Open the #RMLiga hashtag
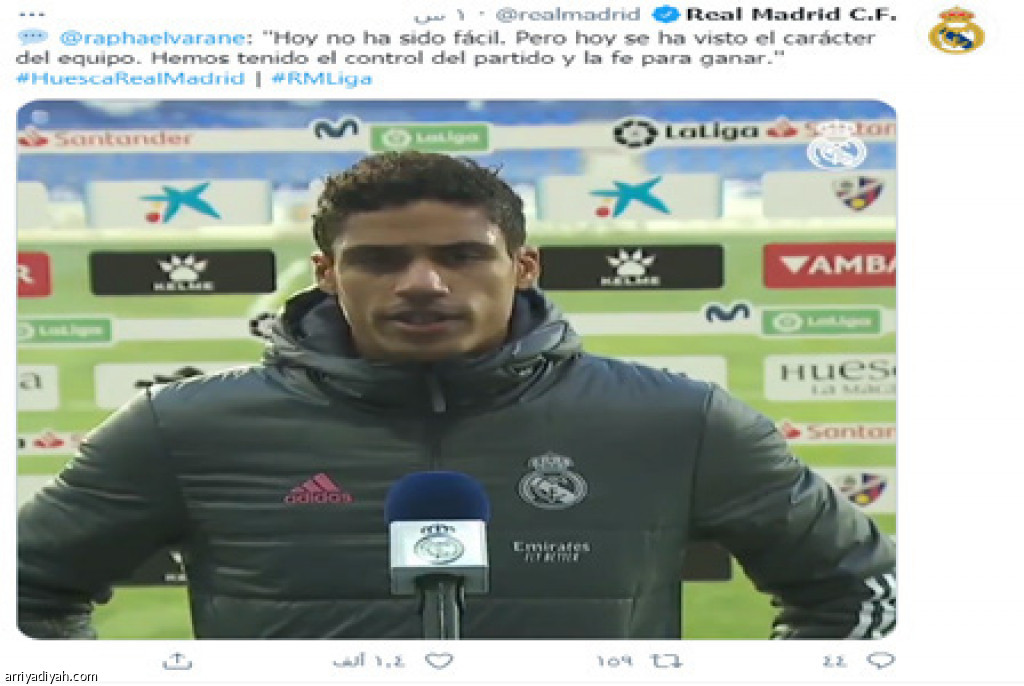The width and height of the screenshot is (1024, 686). click(x=322, y=79)
